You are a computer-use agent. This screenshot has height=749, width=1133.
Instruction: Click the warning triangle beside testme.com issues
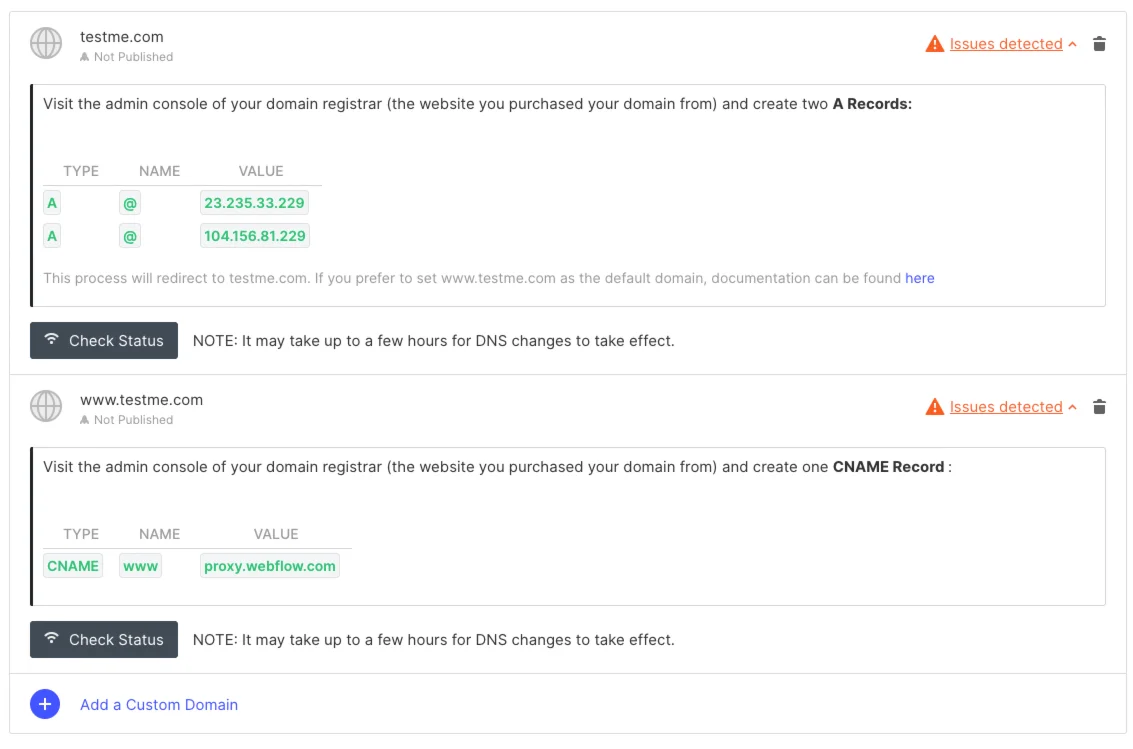click(x=934, y=43)
